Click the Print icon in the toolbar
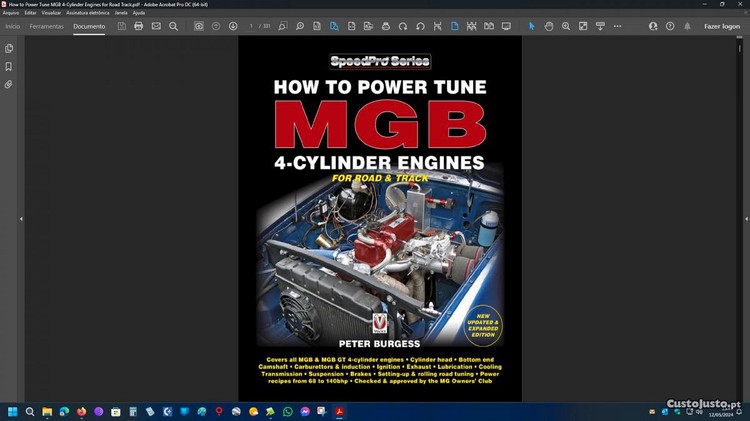The image size is (750, 421). [138, 26]
